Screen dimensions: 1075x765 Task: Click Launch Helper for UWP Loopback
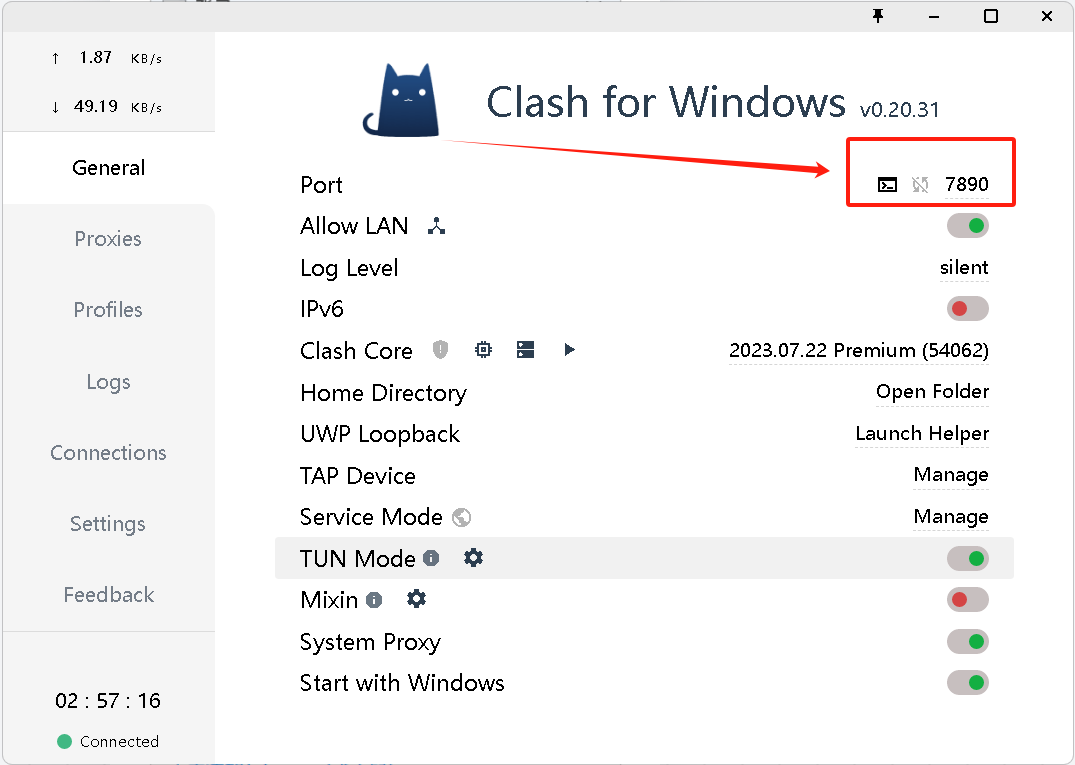(x=922, y=433)
